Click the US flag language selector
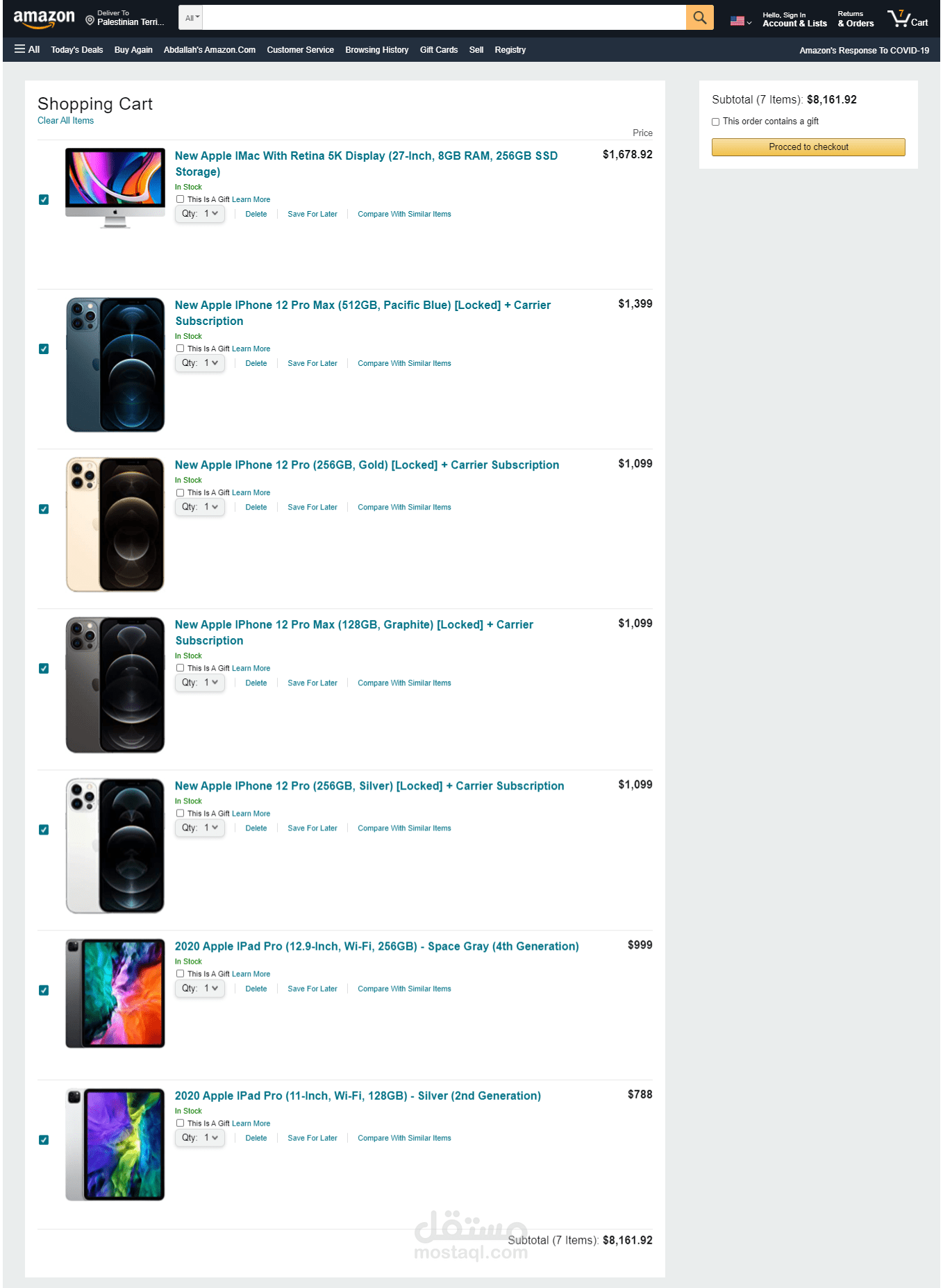 coord(740,21)
